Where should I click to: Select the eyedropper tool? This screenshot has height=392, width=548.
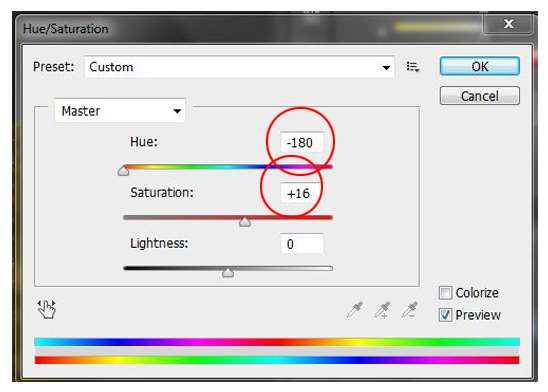tap(355, 310)
